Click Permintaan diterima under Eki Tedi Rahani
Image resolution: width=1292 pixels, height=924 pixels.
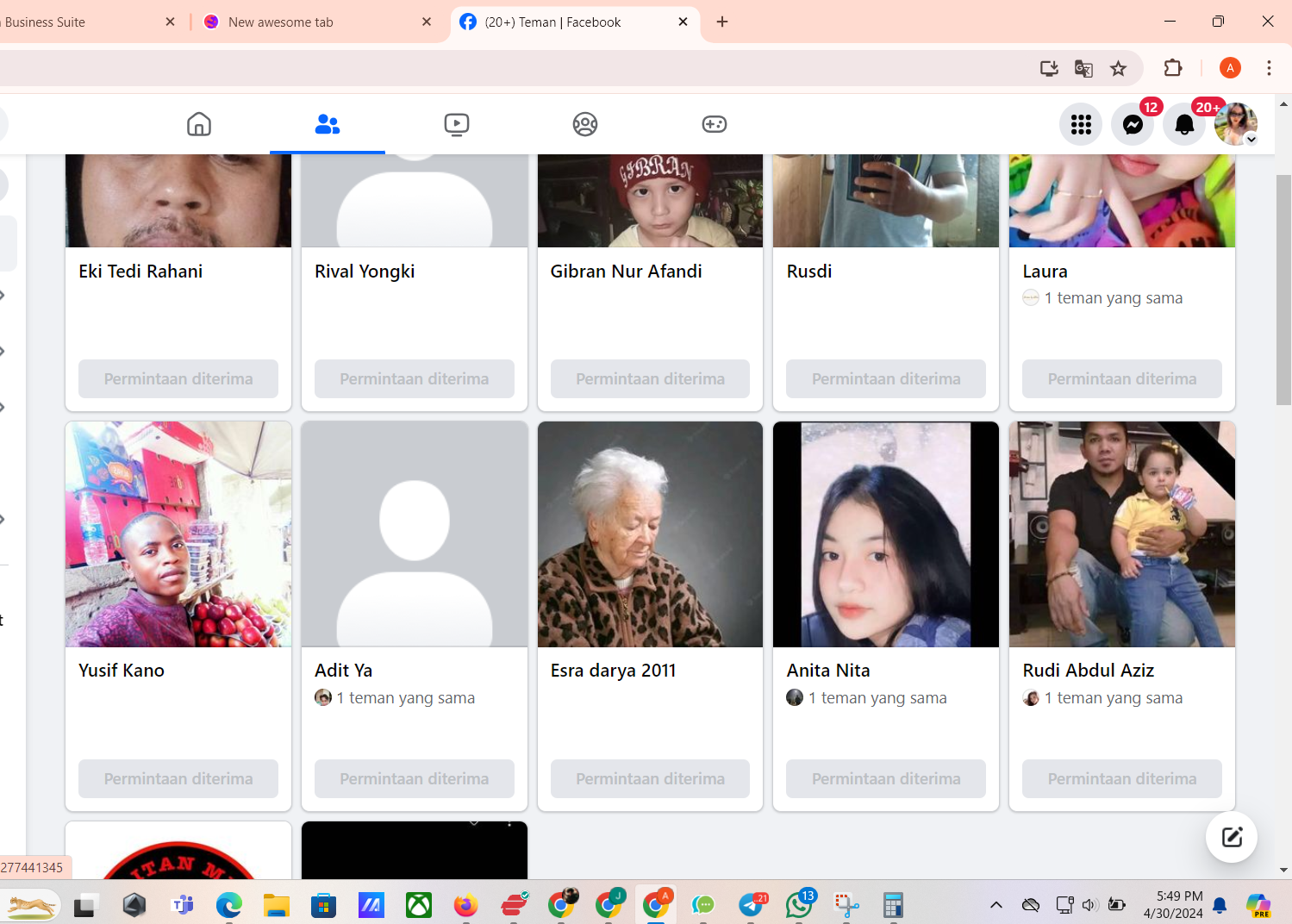(178, 378)
